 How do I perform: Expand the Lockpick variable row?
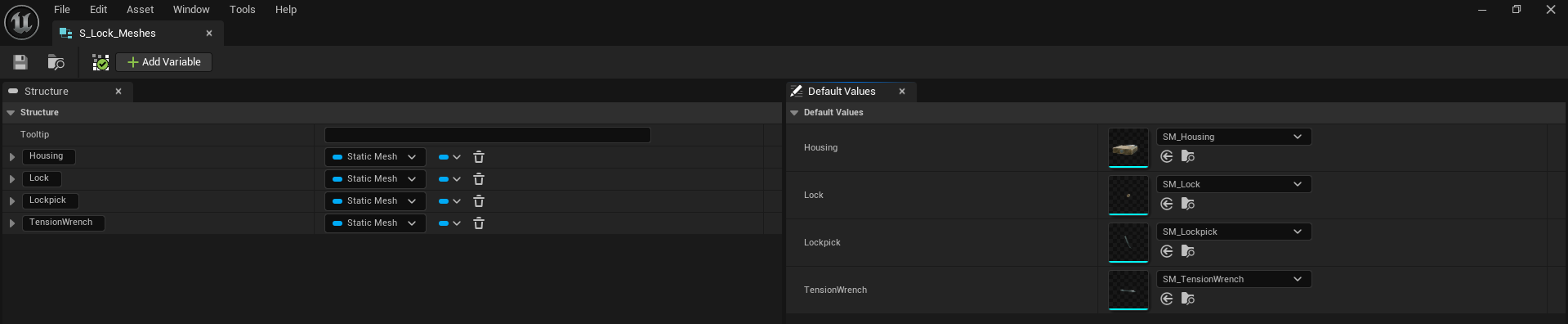[12, 201]
